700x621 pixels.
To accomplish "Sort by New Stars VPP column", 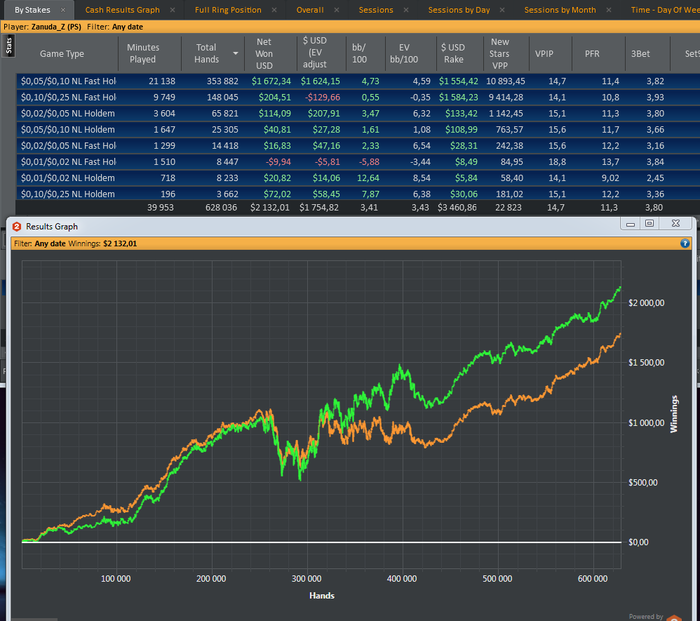I will pos(500,54).
